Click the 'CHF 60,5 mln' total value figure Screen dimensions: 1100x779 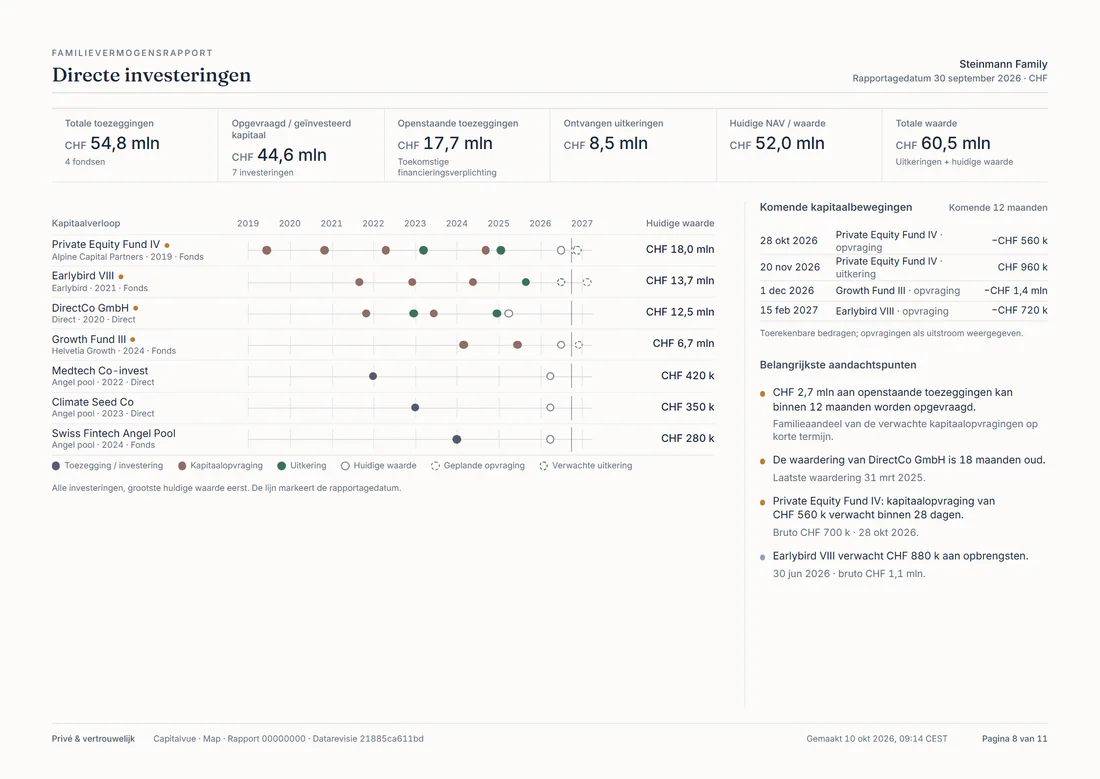[943, 144]
